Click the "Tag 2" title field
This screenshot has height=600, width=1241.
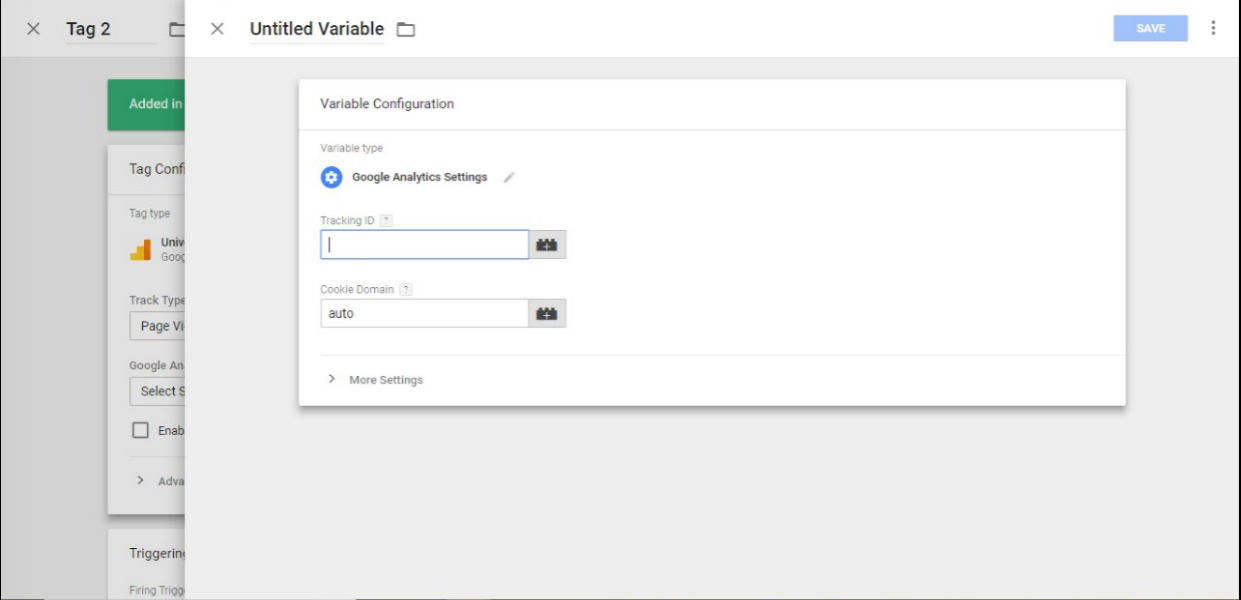pos(110,29)
